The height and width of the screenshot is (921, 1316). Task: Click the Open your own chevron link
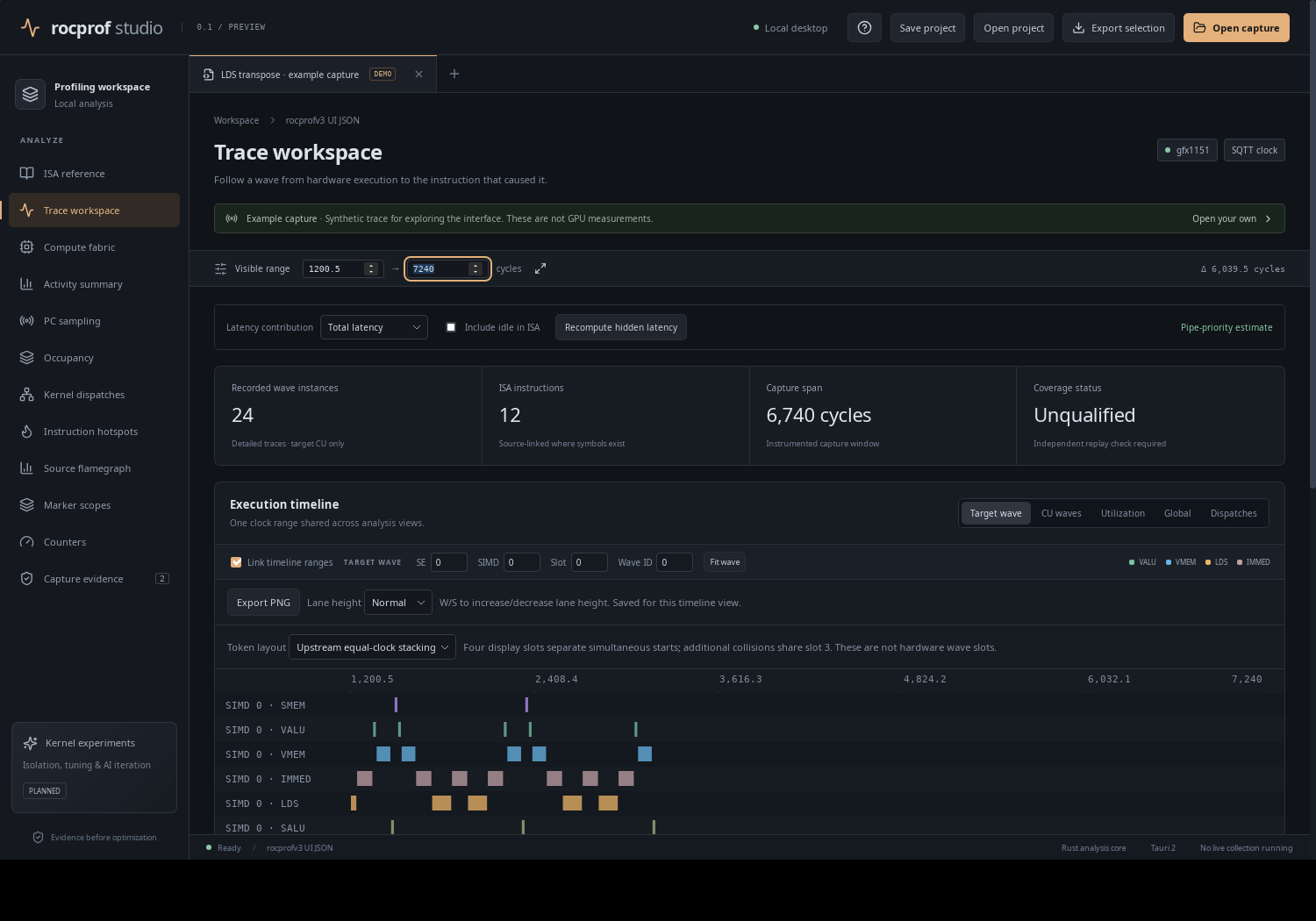1232,218
